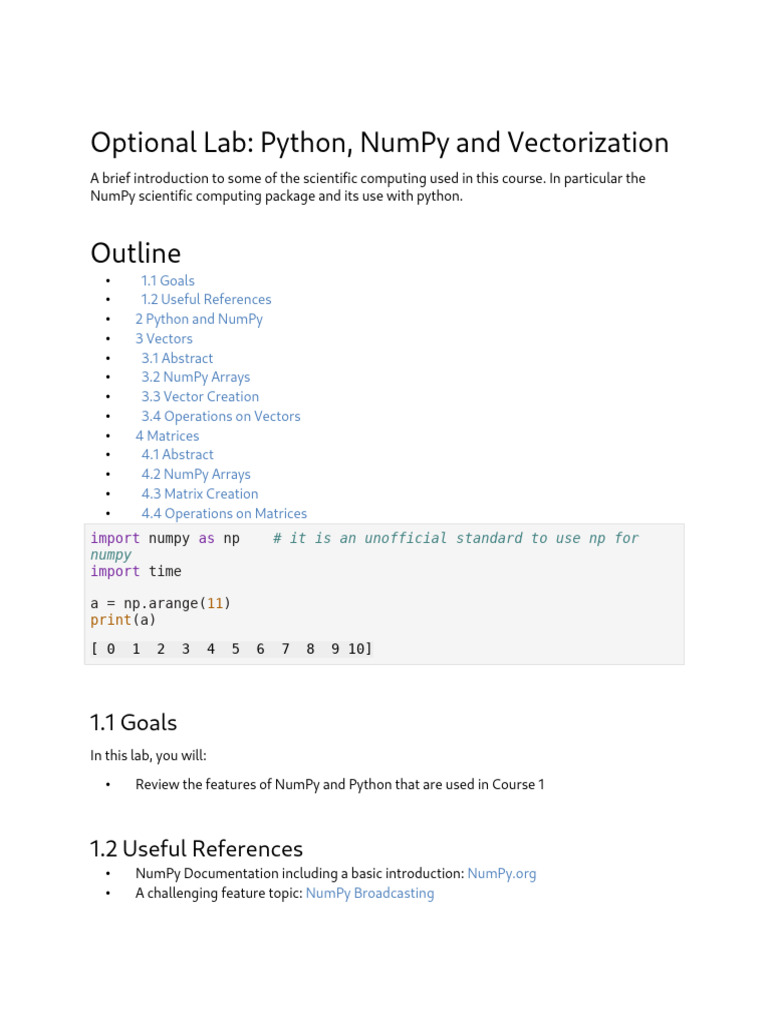Viewport: 768px width, 1024px height.
Task: Go to the 3 Vectors outline link
Action: click(x=164, y=339)
